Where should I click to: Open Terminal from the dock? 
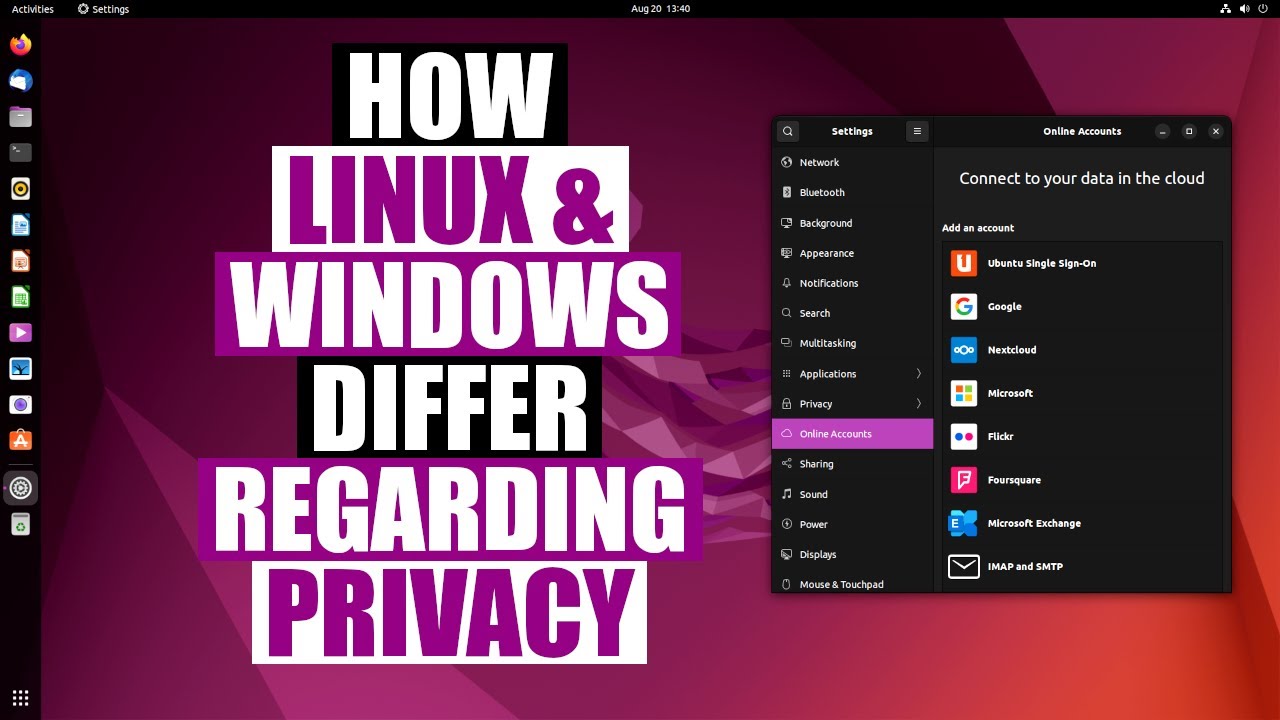click(20, 153)
